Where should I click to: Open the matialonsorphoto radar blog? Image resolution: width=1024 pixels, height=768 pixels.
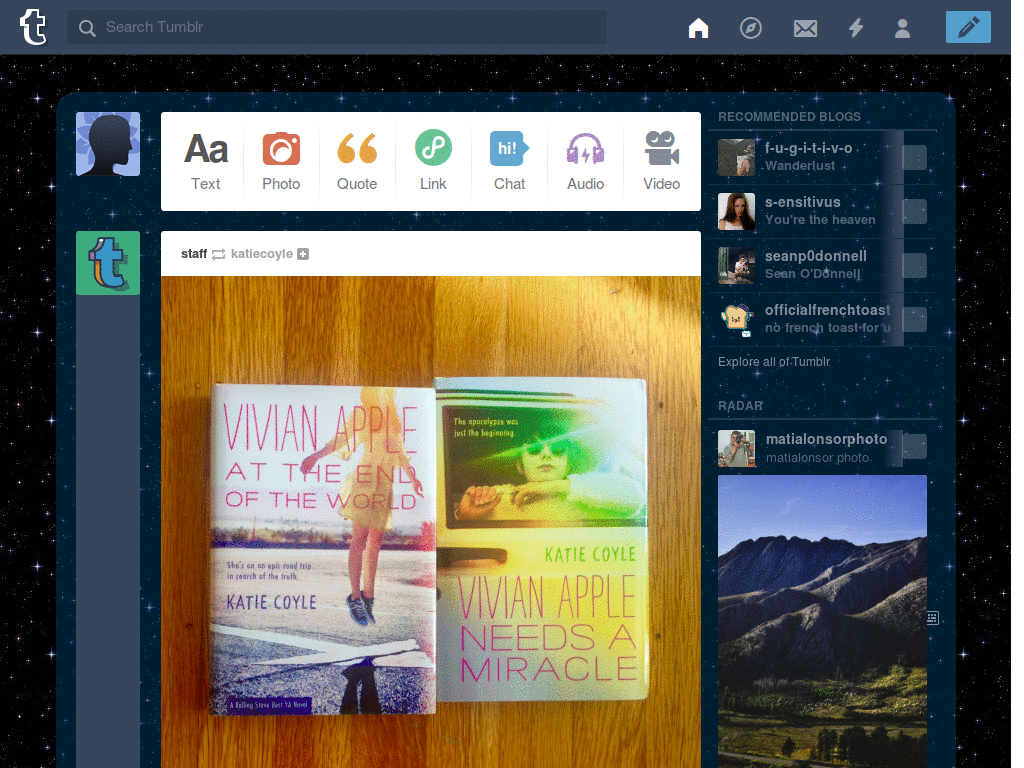(x=826, y=439)
